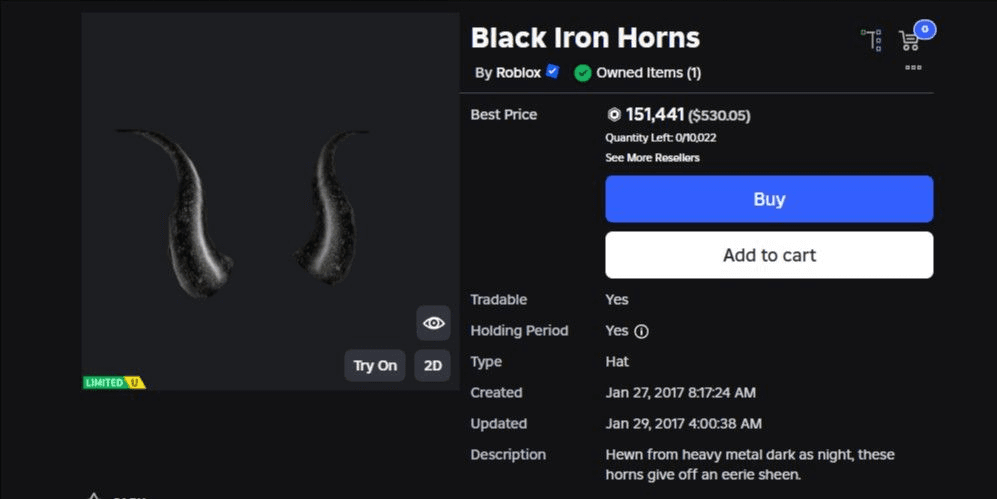
Task: Click the Holding Period info icon
Action: point(642,331)
